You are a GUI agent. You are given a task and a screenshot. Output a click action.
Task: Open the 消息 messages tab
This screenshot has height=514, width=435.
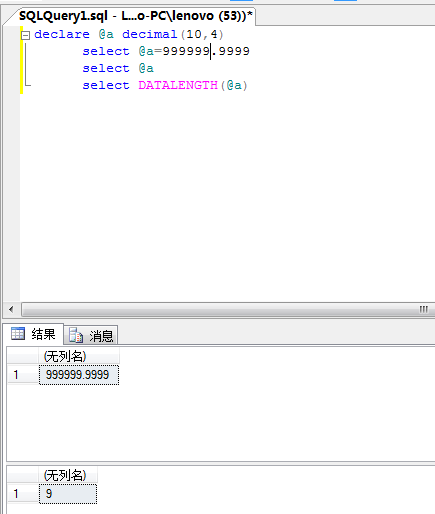click(91, 335)
